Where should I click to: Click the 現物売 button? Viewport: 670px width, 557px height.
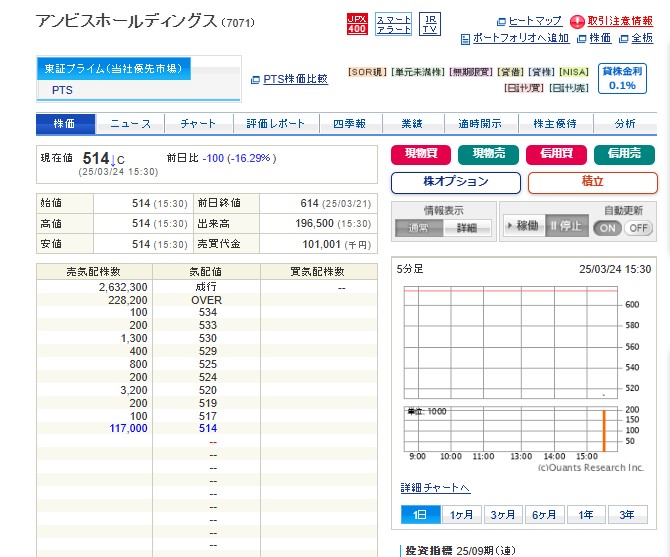click(x=488, y=154)
